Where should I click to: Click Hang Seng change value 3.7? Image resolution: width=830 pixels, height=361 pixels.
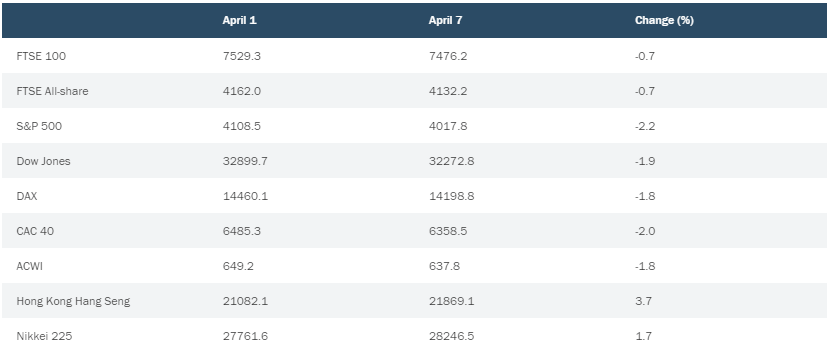[644, 301]
